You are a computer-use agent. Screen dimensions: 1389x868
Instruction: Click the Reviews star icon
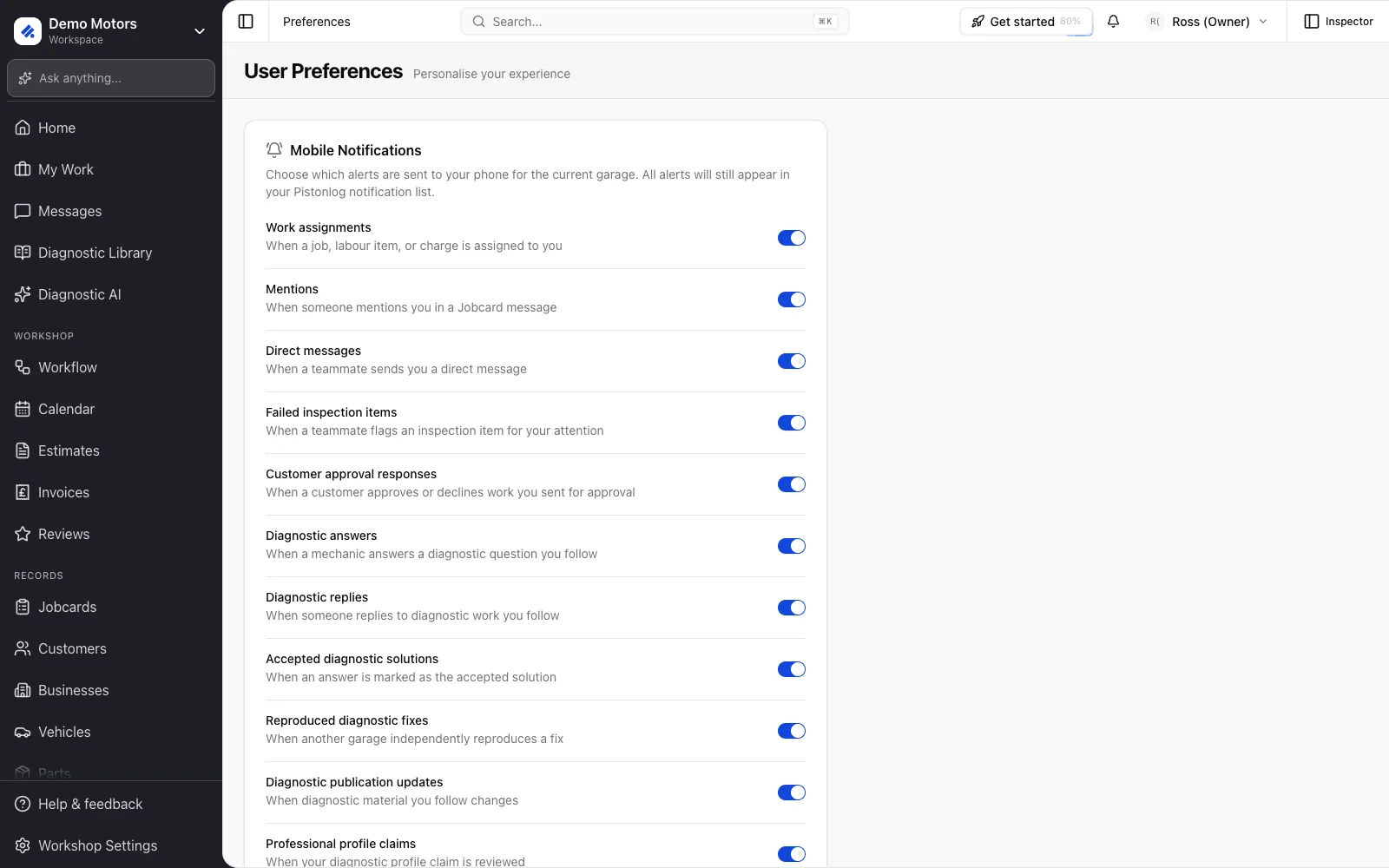(x=23, y=534)
